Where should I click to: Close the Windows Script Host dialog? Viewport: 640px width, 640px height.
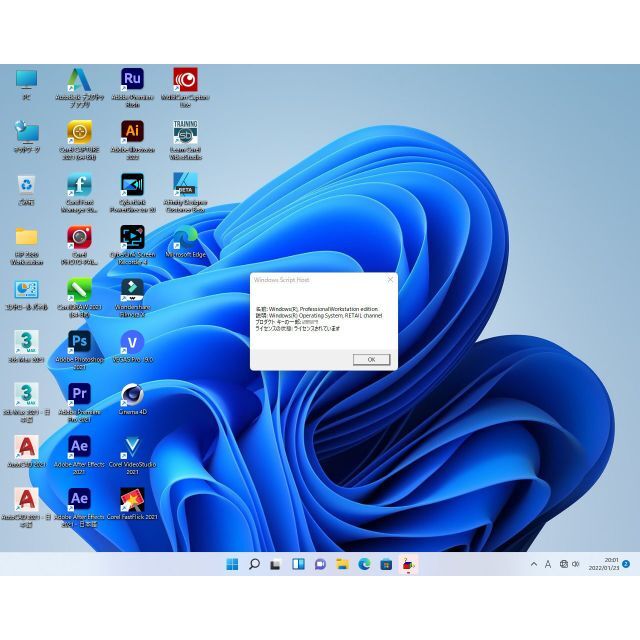pos(390,280)
